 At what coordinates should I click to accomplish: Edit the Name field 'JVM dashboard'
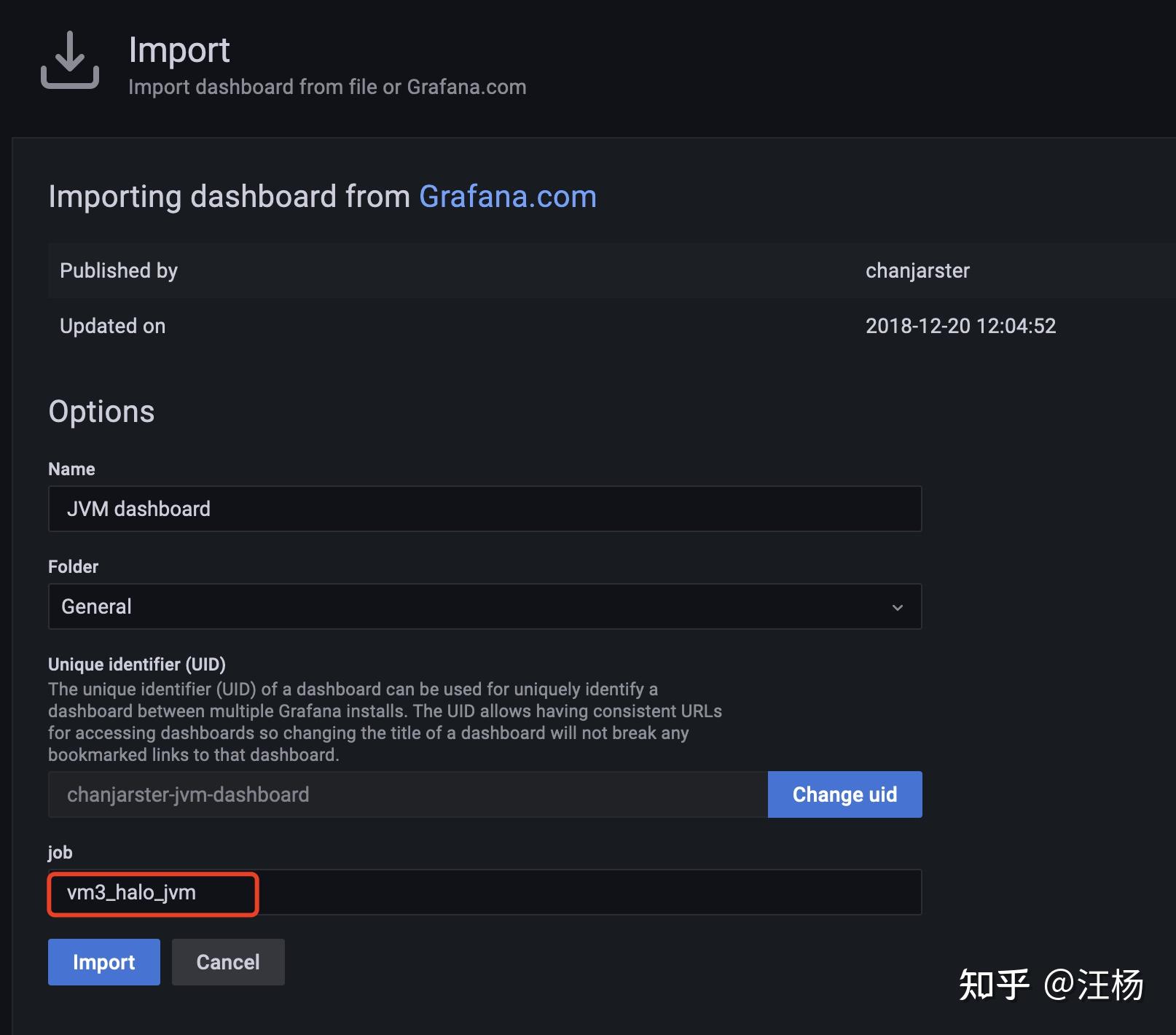485,509
